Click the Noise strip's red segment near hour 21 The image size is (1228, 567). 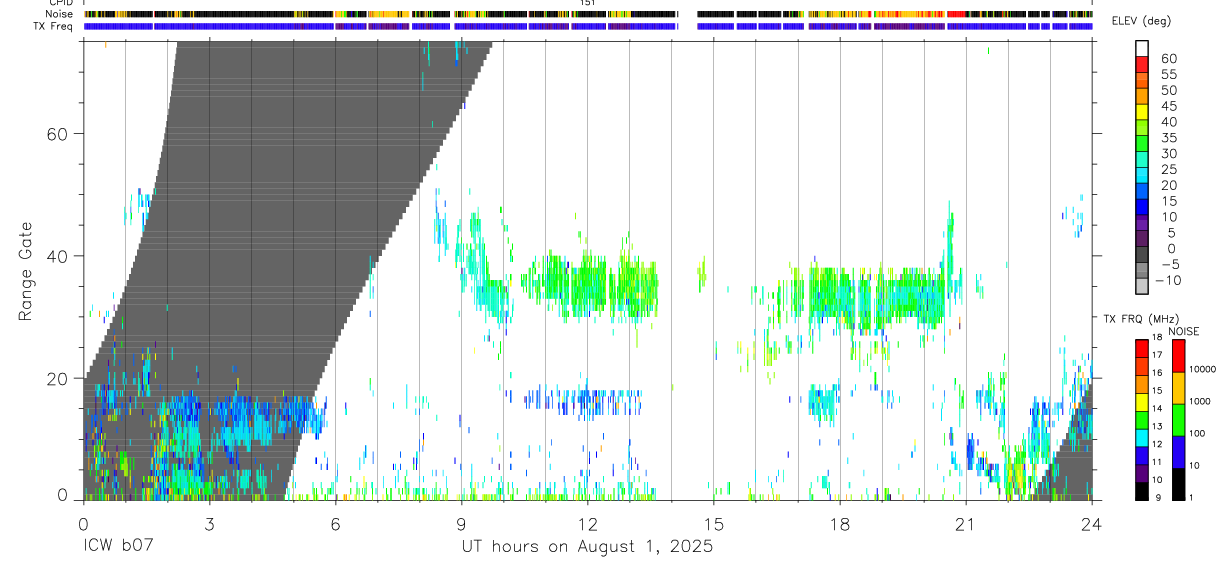pos(956,14)
